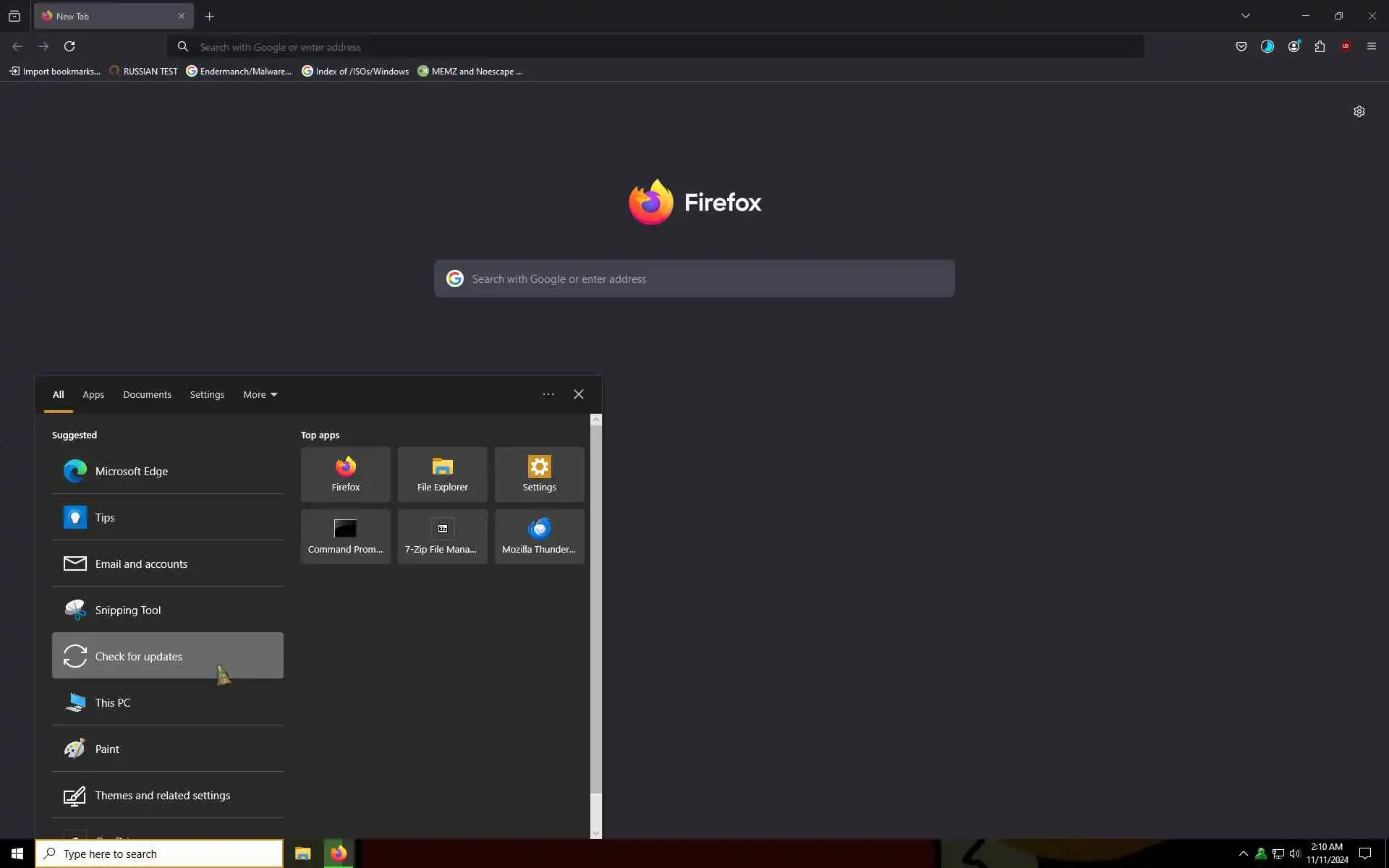Click the Save to Pocket icon
1389x868 pixels.
[1241, 46]
